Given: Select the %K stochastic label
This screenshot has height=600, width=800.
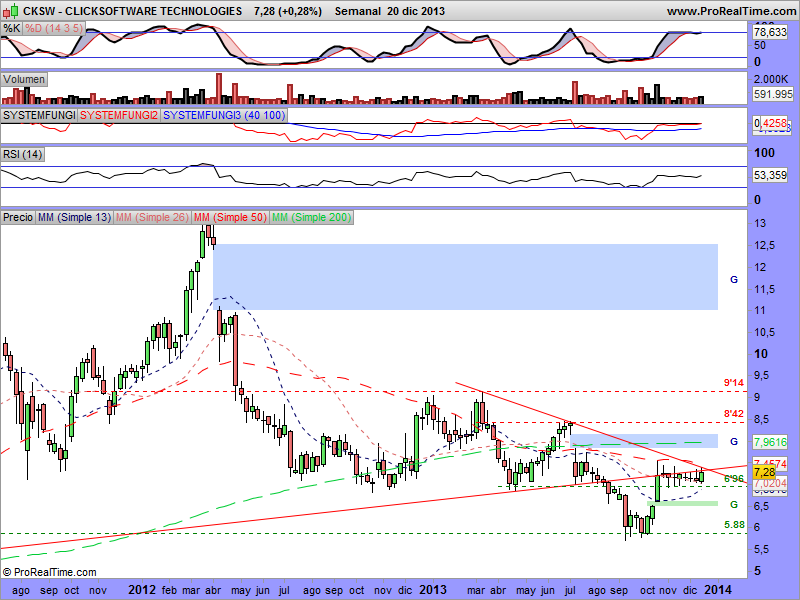Looking at the screenshot, I should 12,29.
